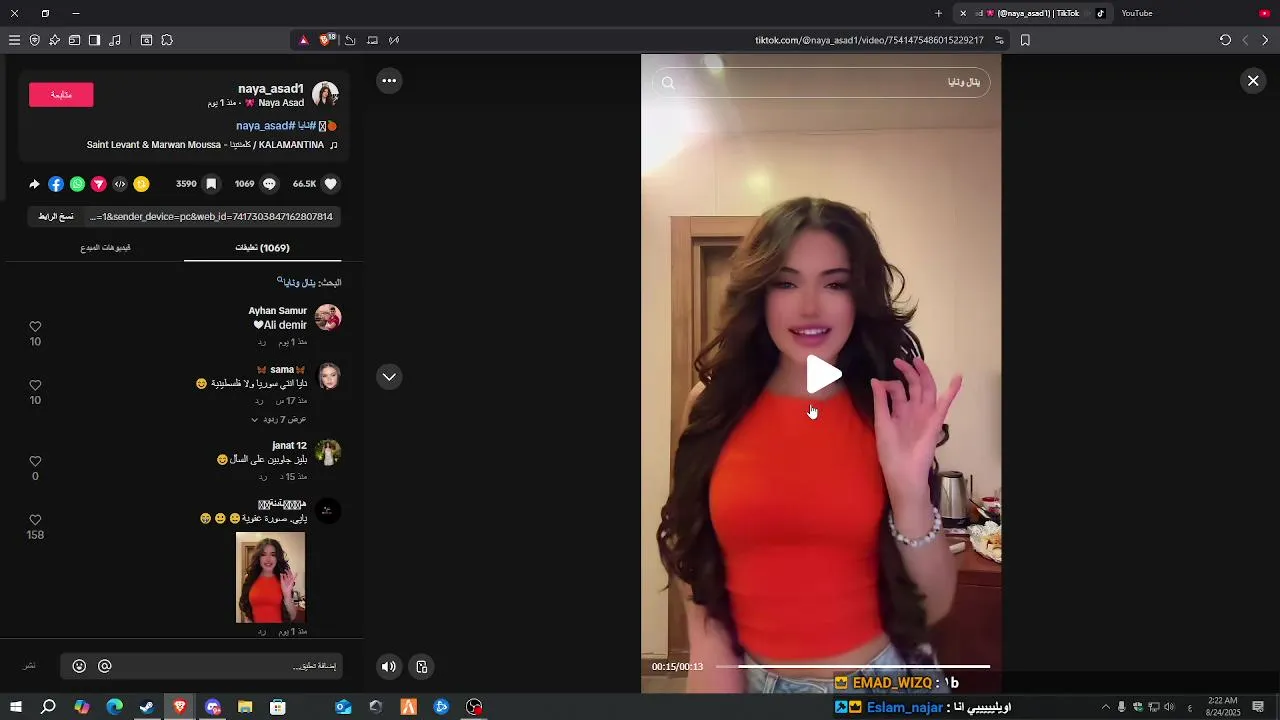Open Steam from the taskbar

point(147,707)
